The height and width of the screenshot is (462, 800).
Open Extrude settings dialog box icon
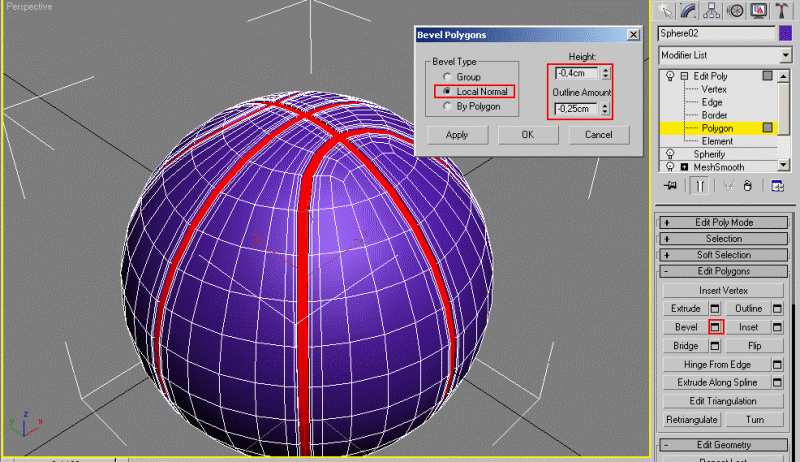(x=715, y=309)
